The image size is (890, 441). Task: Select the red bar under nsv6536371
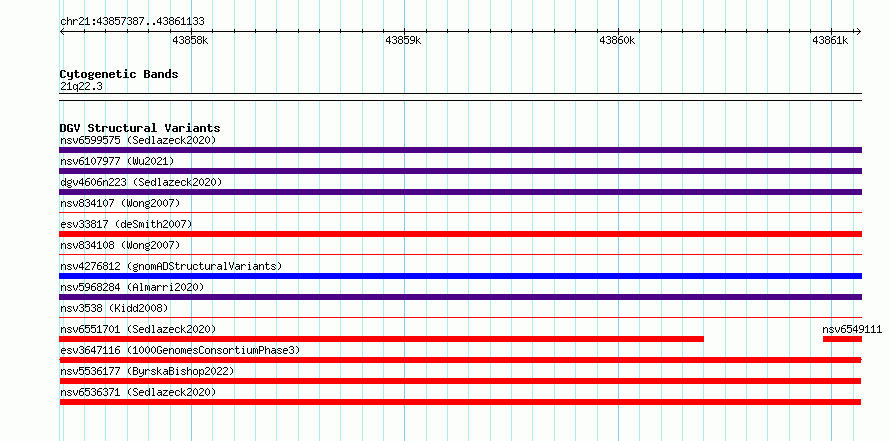click(460, 402)
